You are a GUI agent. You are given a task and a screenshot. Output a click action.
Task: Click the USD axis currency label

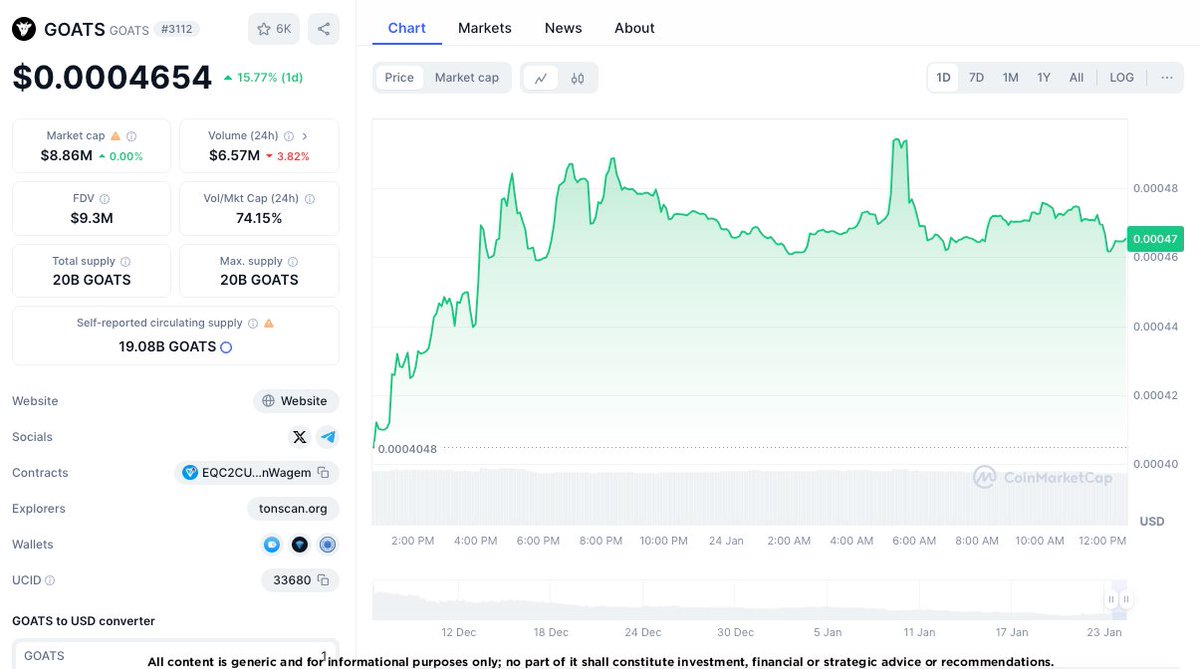pos(1152,521)
